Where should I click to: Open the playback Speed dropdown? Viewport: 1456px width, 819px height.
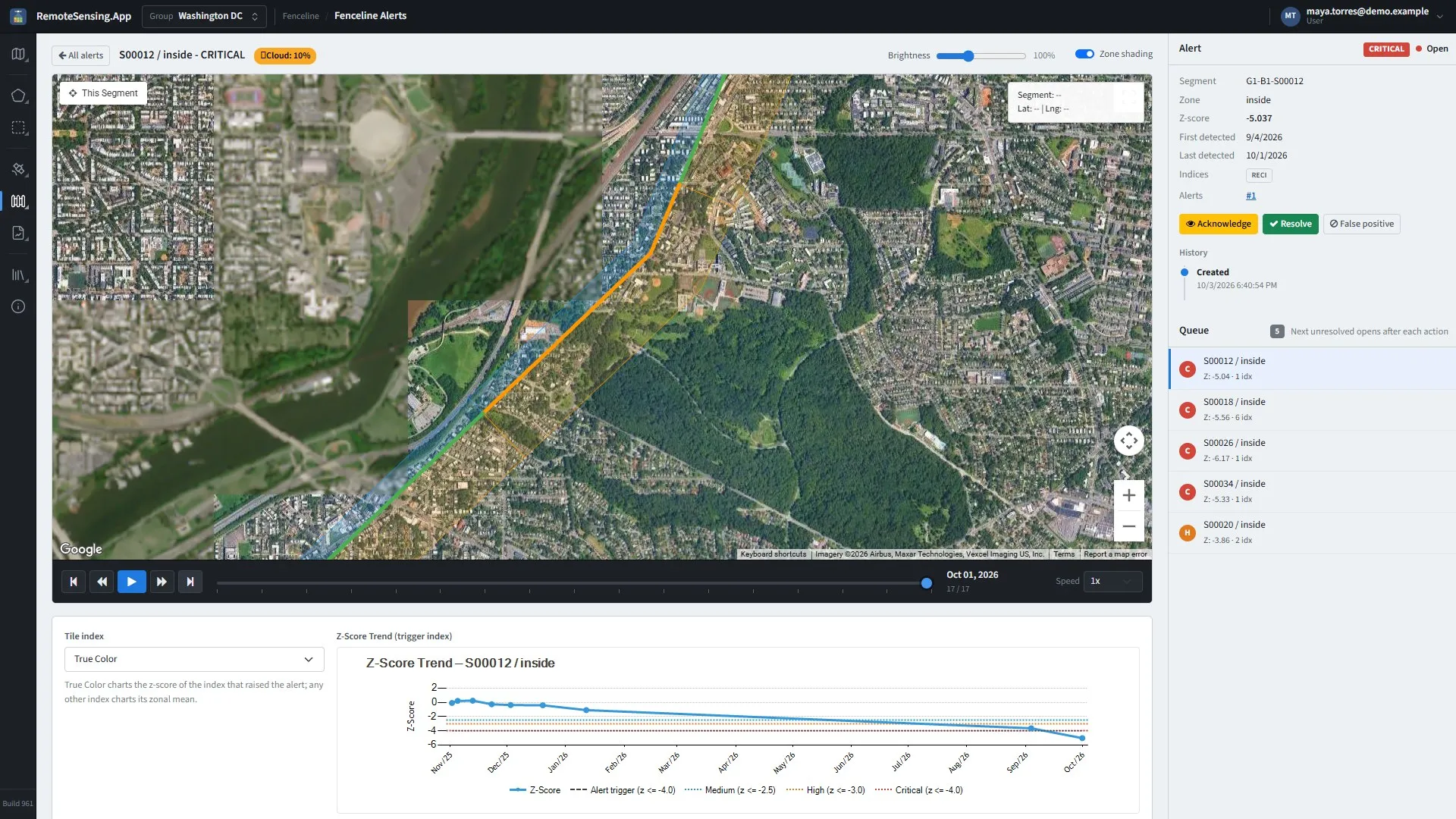(x=1112, y=581)
